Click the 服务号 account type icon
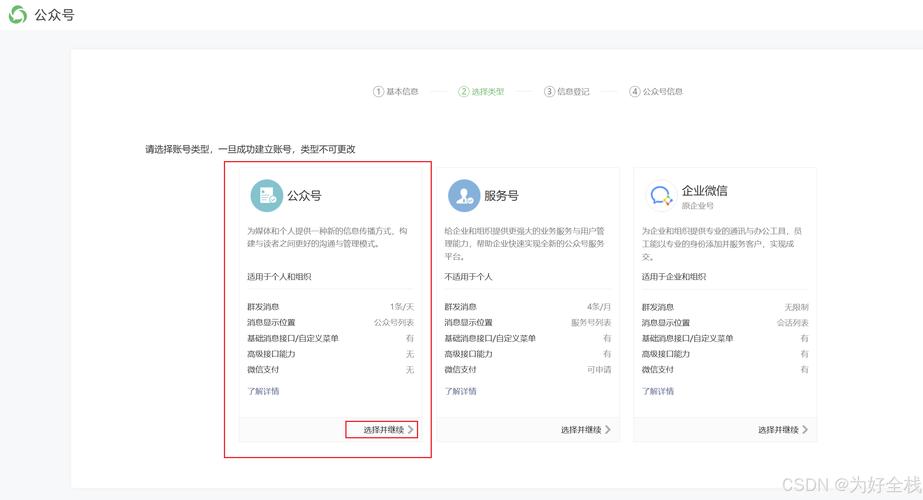The width and height of the screenshot is (923, 500). 463,196
